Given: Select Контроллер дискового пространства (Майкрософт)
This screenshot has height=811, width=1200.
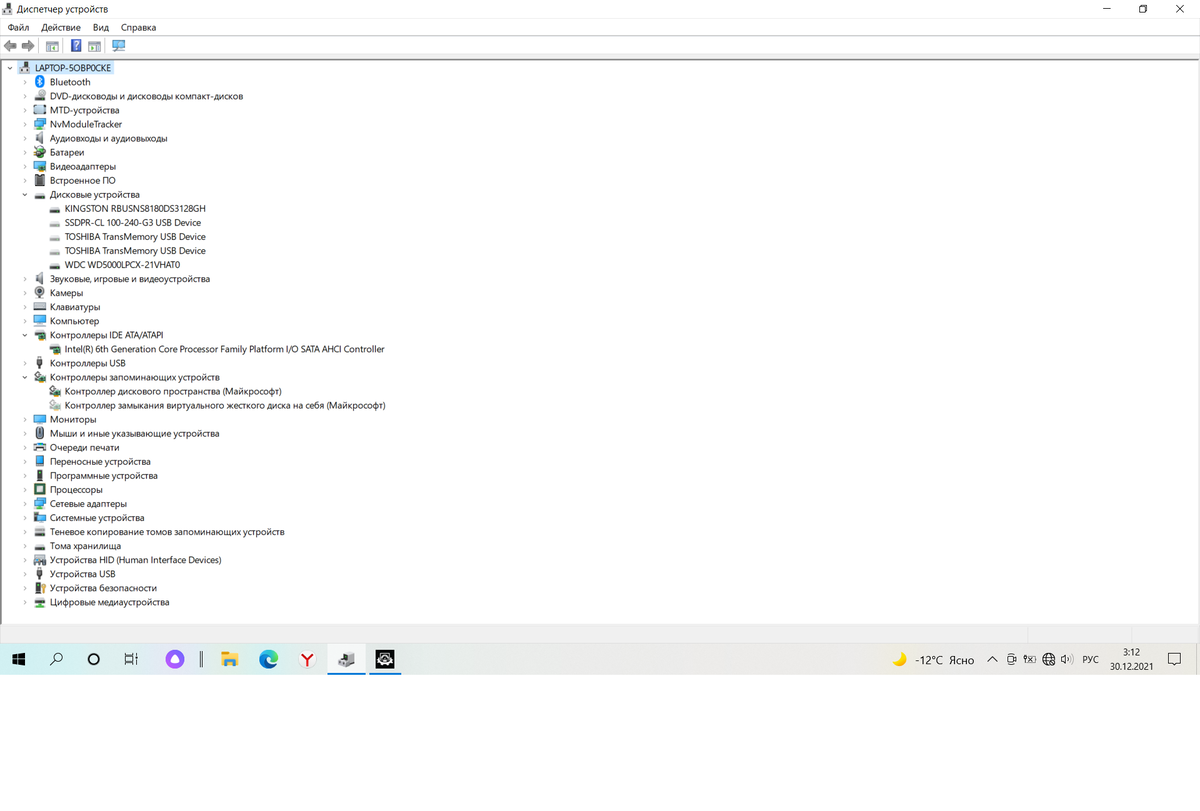Looking at the screenshot, I should [x=173, y=391].
